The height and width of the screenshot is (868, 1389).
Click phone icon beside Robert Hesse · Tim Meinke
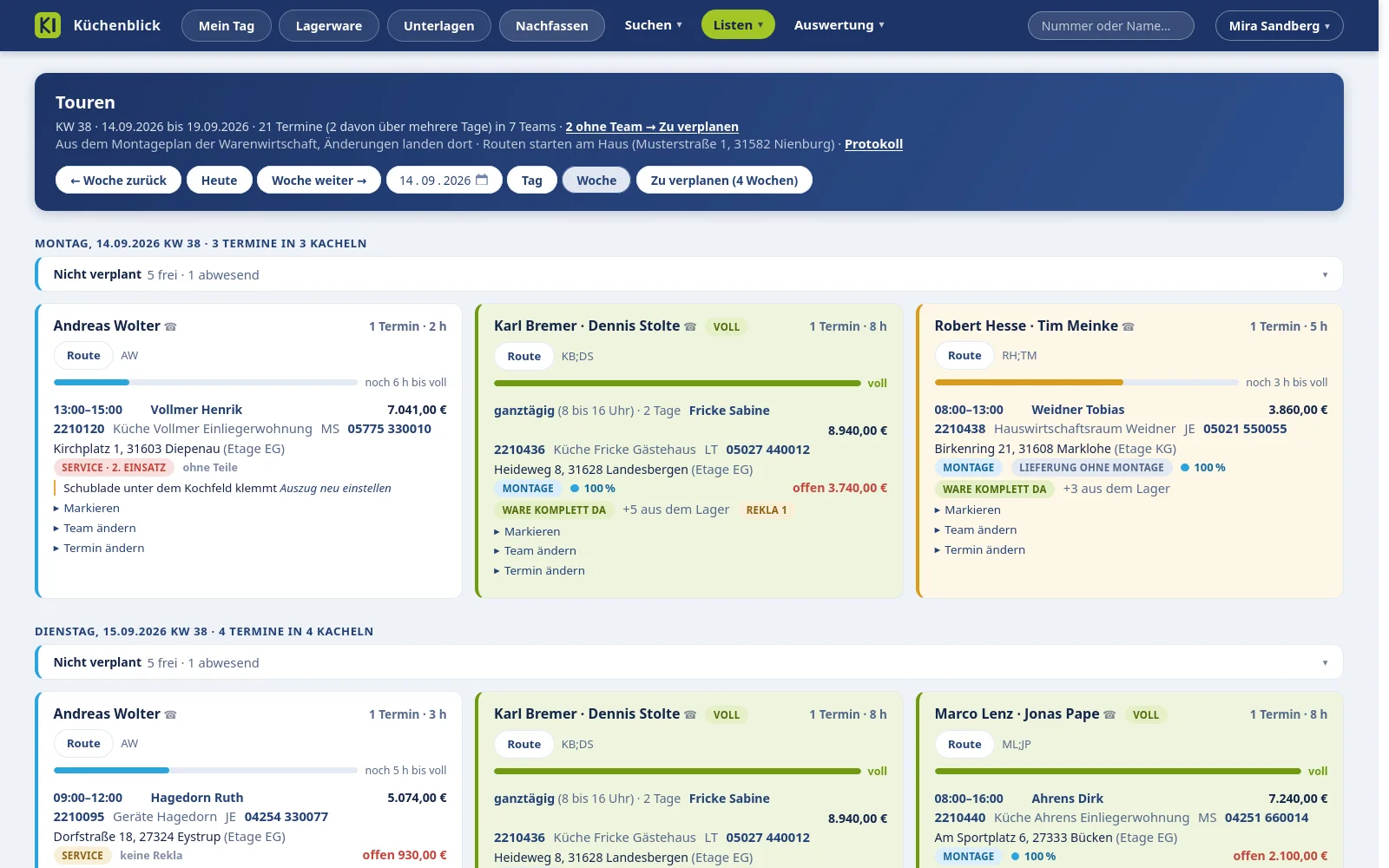coord(1129,327)
